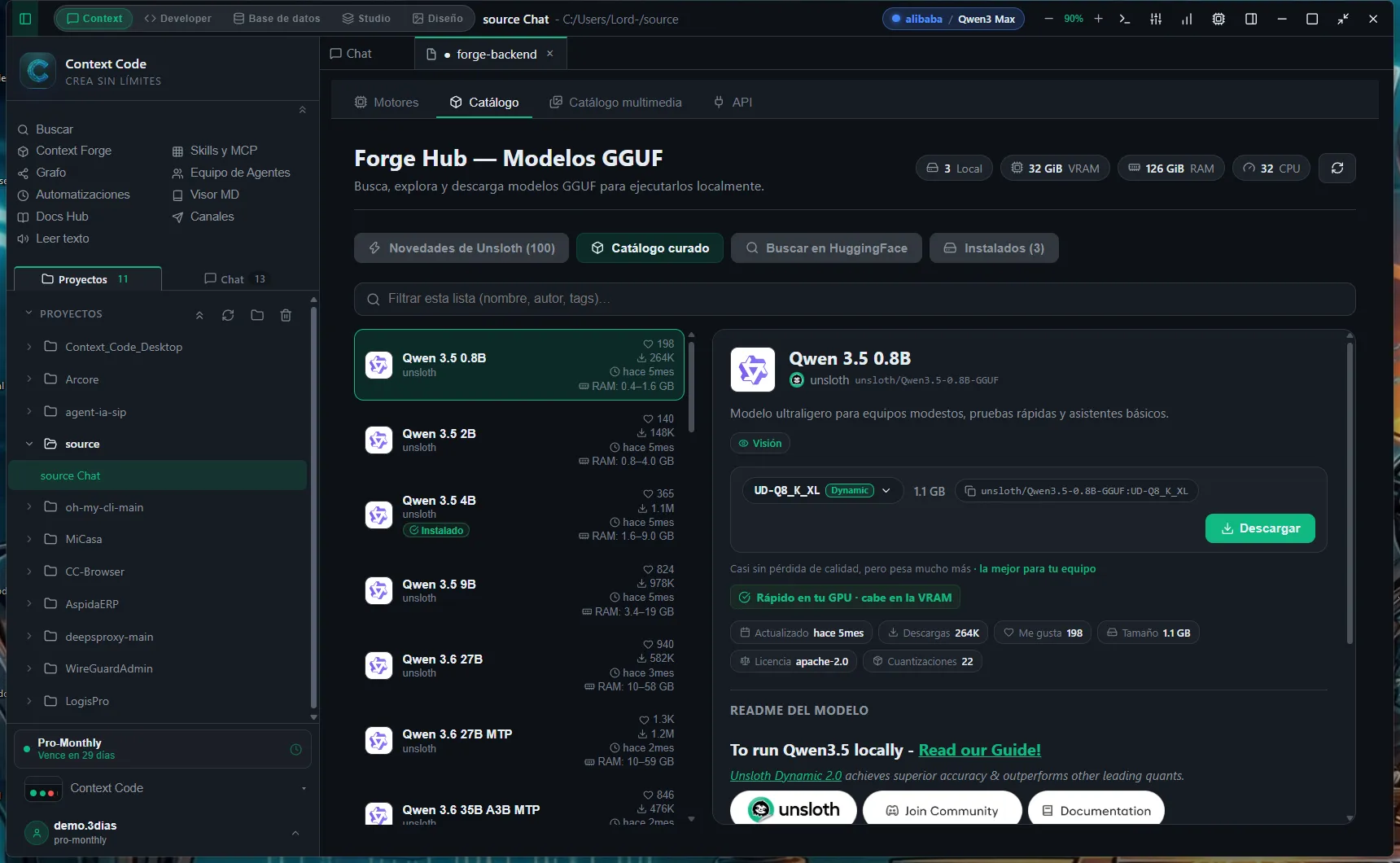The height and width of the screenshot is (863, 1400).
Task: Show Novedades de Unsloth (100)
Action: click(x=462, y=248)
